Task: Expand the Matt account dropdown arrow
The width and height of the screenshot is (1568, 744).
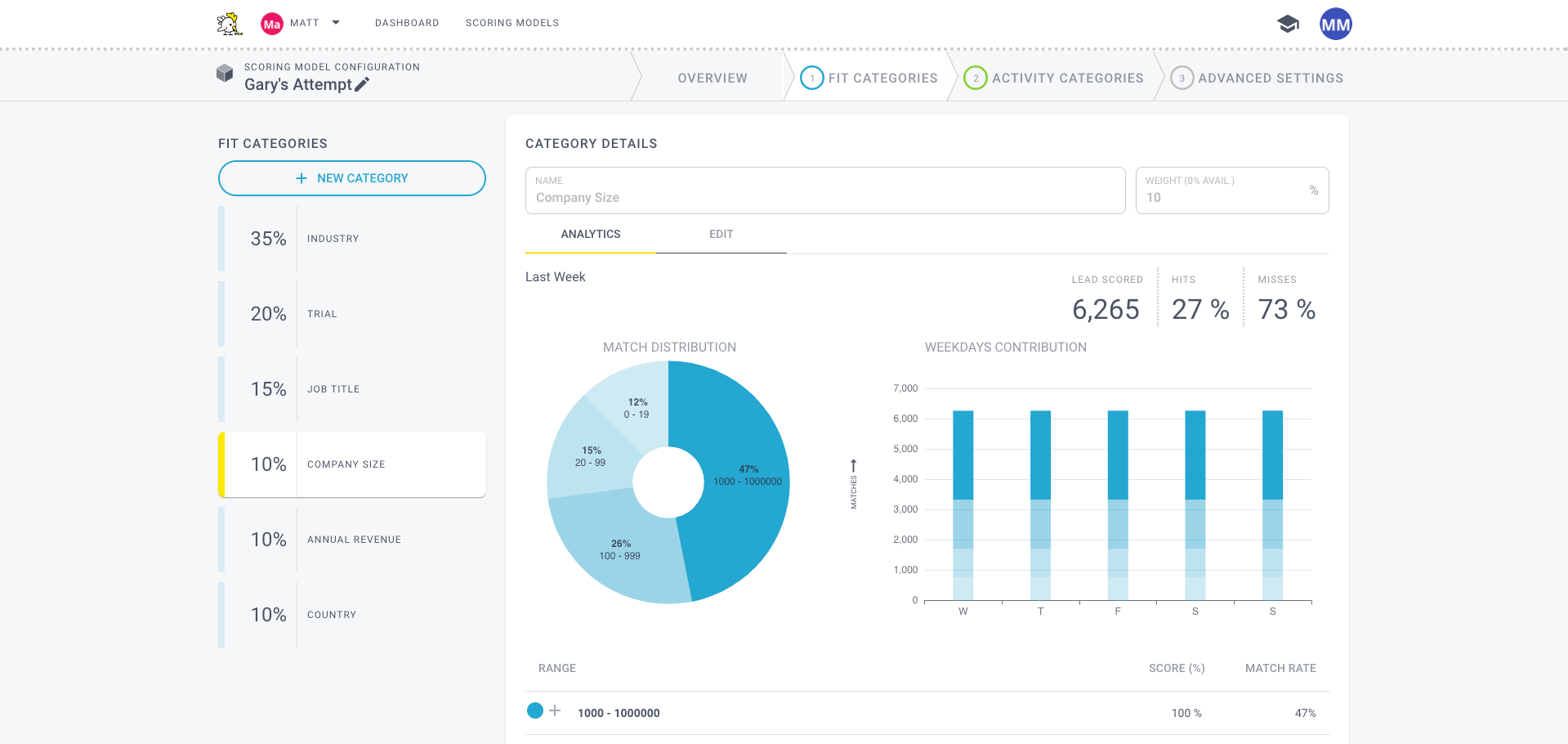Action: tap(336, 23)
